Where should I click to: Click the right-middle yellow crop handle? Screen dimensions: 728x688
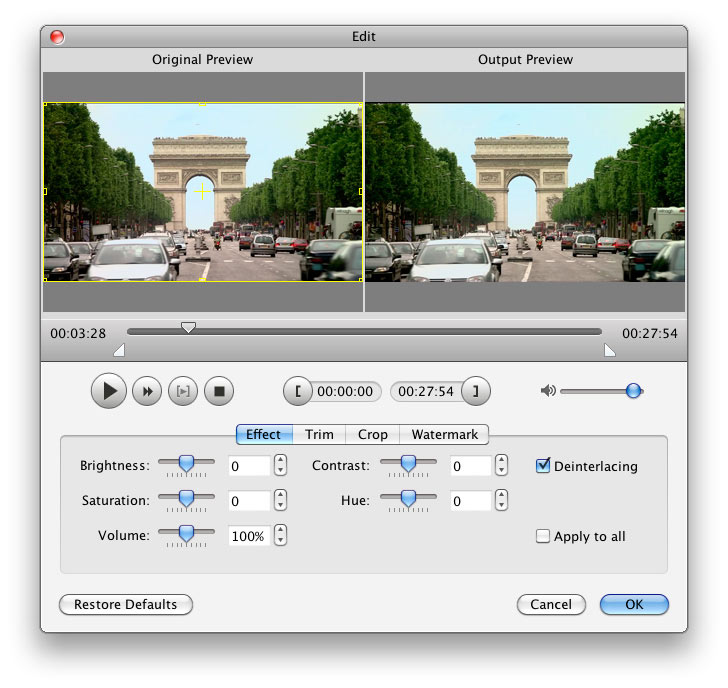pos(361,191)
